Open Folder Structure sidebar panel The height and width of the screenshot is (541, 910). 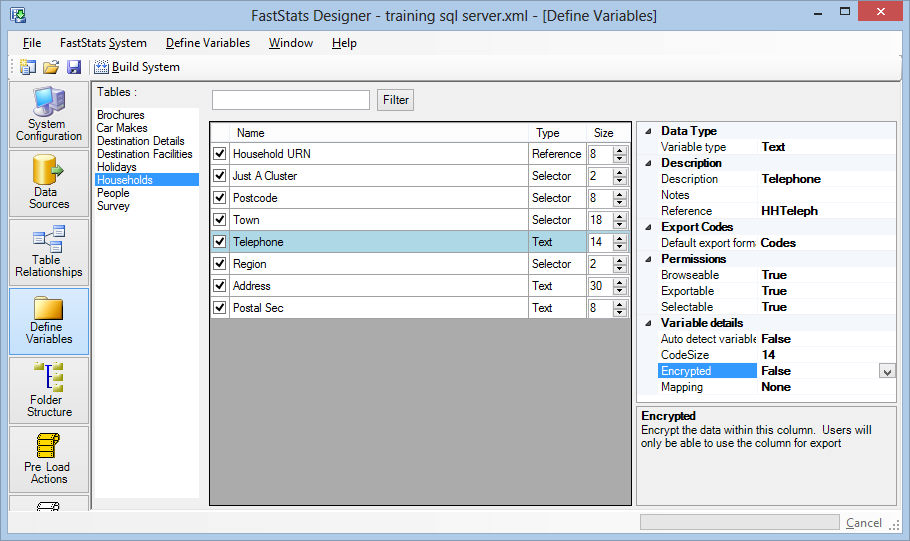click(49, 390)
